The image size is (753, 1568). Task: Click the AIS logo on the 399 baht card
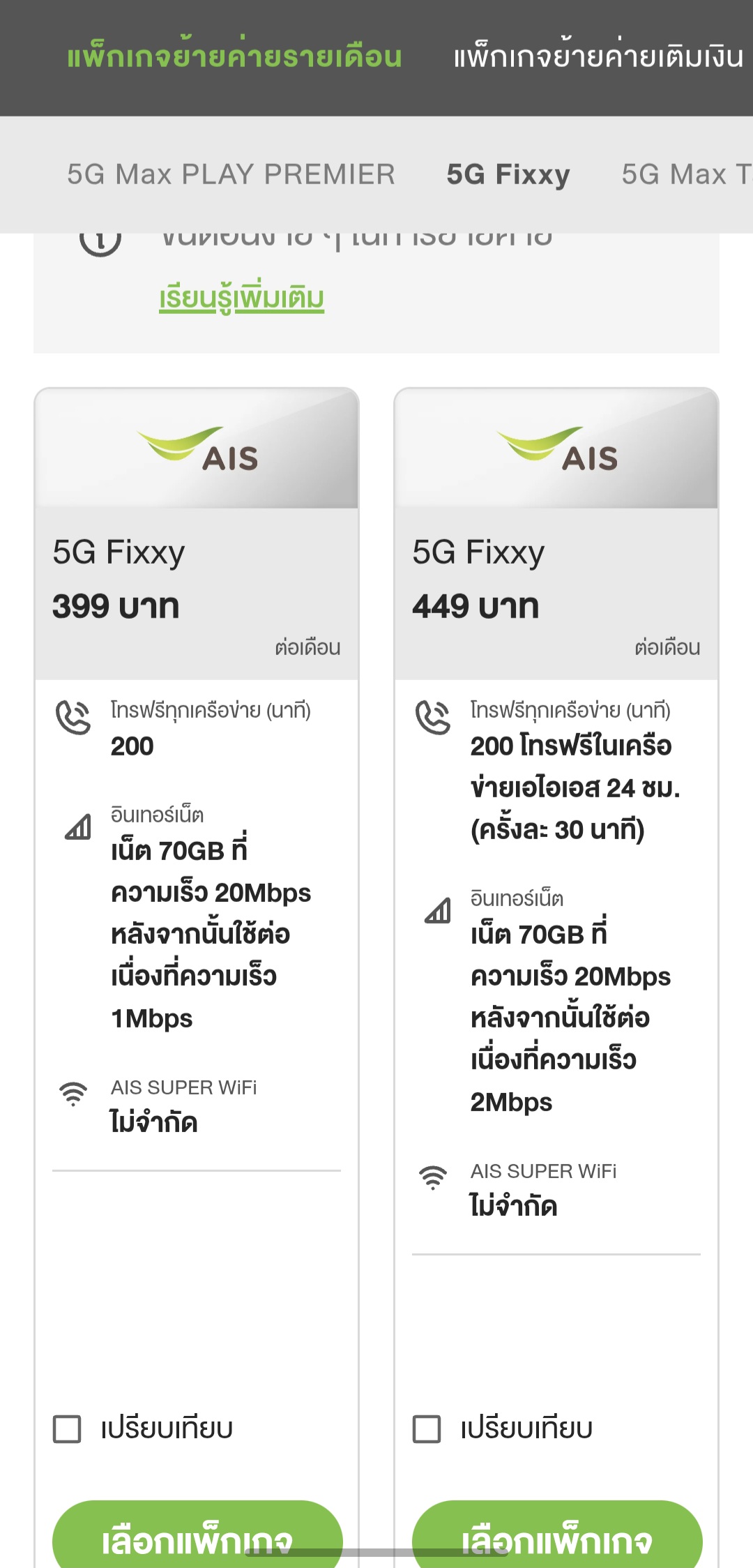(x=199, y=448)
